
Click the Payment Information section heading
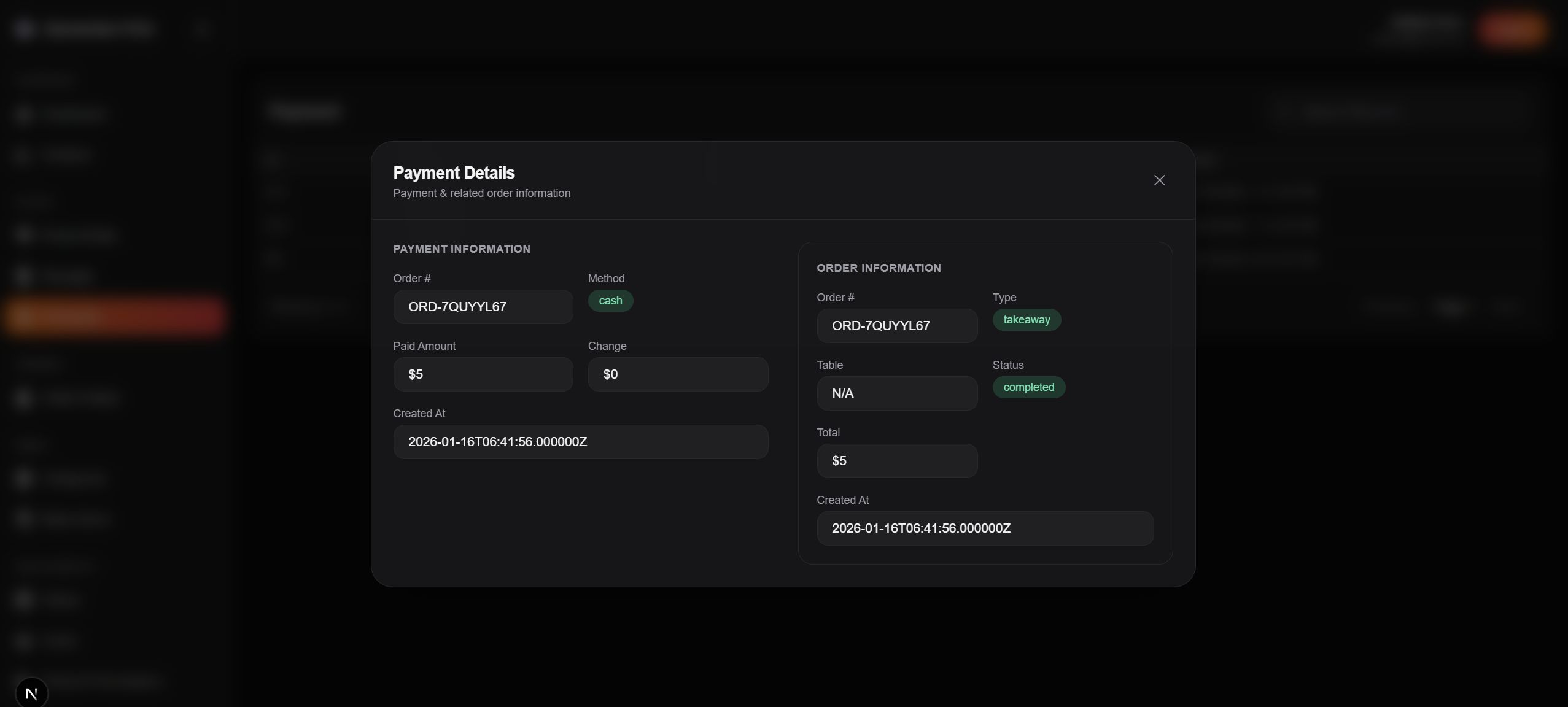(461, 249)
